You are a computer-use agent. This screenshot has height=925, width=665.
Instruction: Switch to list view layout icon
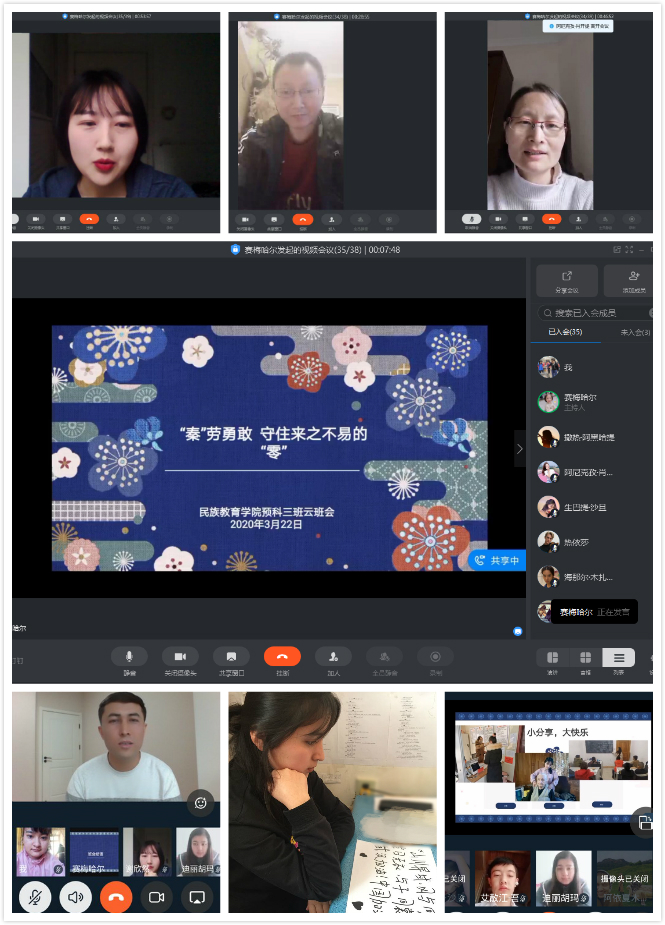point(618,657)
